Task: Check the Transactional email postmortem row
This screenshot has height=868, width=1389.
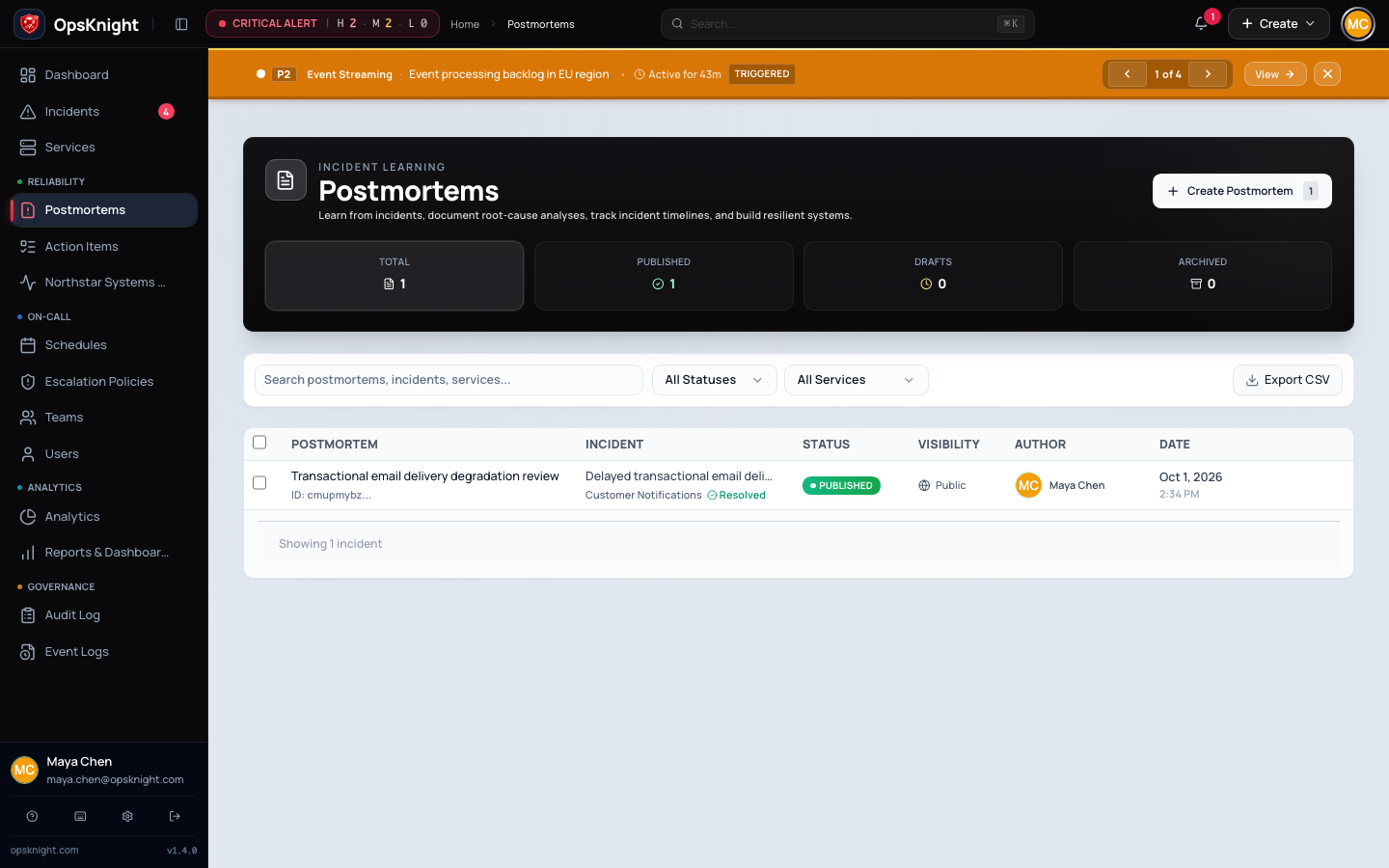Action: click(x=259, y=482)
